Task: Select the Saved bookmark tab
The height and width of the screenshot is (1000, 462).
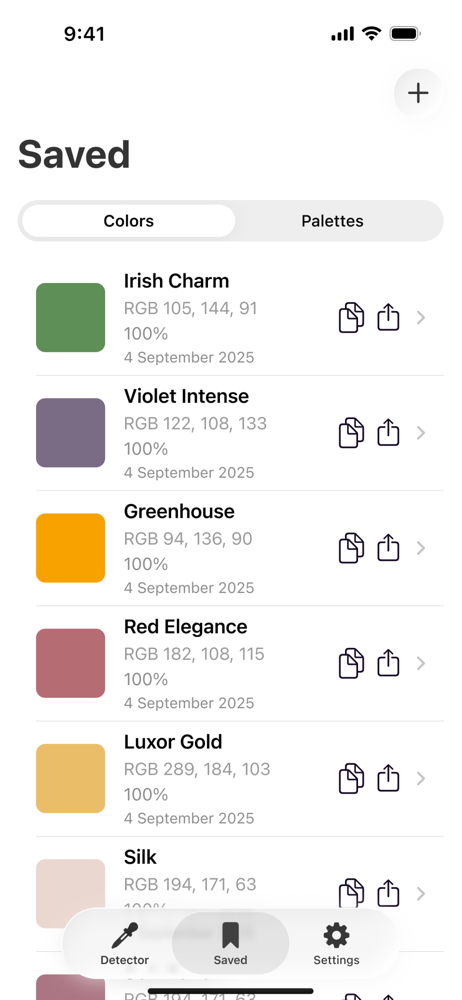Action: click(x=230, y=944)
